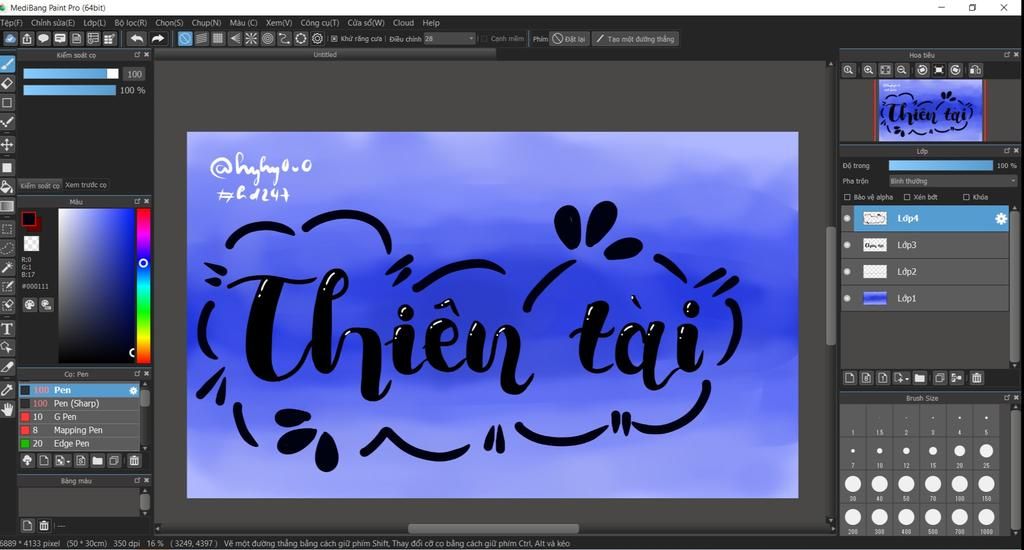1024x550 pixels.
Task: Open Tệp(F) menu
Action: point(11,23)
